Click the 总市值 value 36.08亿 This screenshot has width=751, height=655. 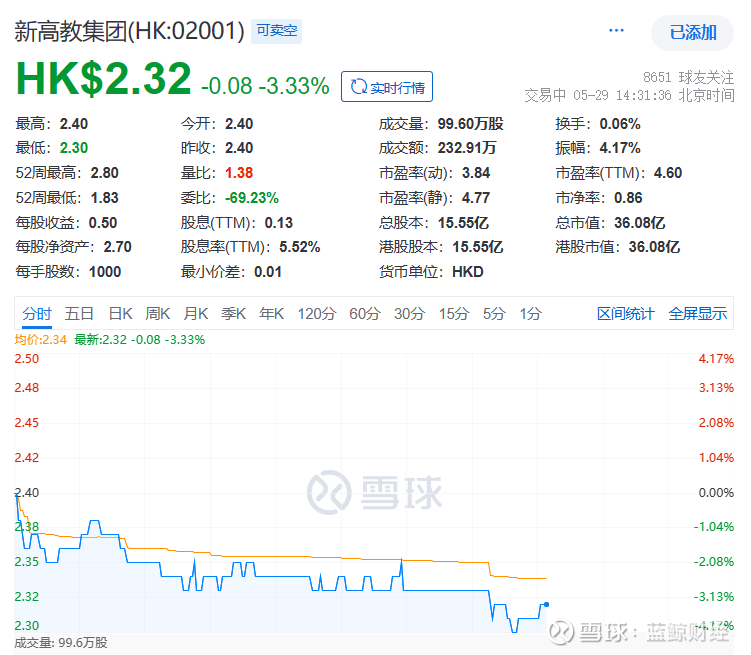click(x=639, y=223)
